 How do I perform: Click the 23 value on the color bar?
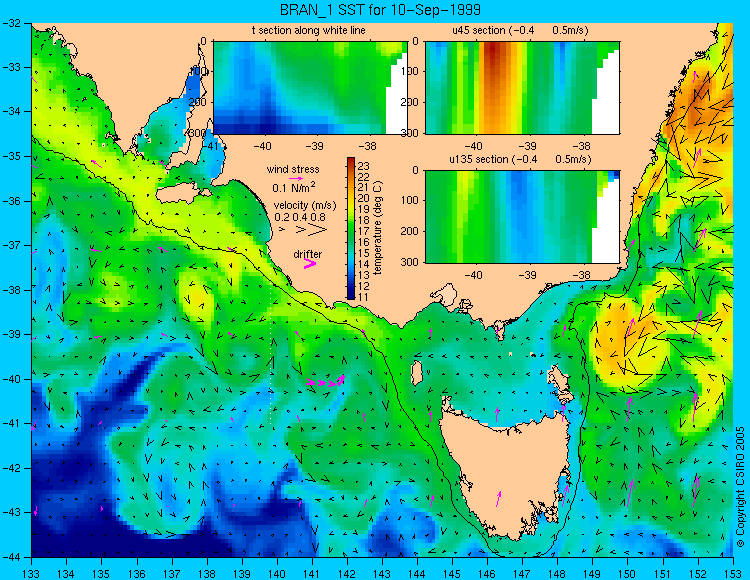(x=364, y=166)
